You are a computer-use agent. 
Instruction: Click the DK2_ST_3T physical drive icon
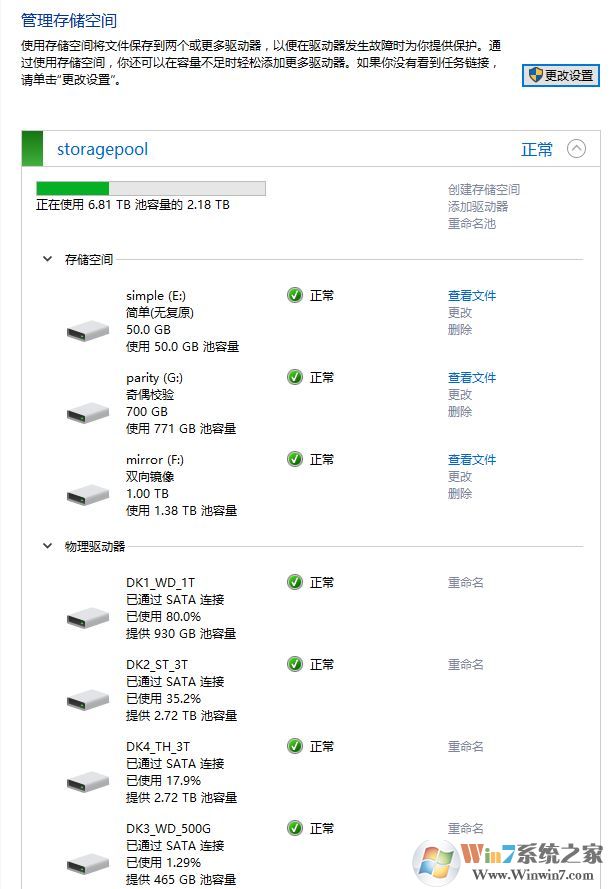coord(86,699)
